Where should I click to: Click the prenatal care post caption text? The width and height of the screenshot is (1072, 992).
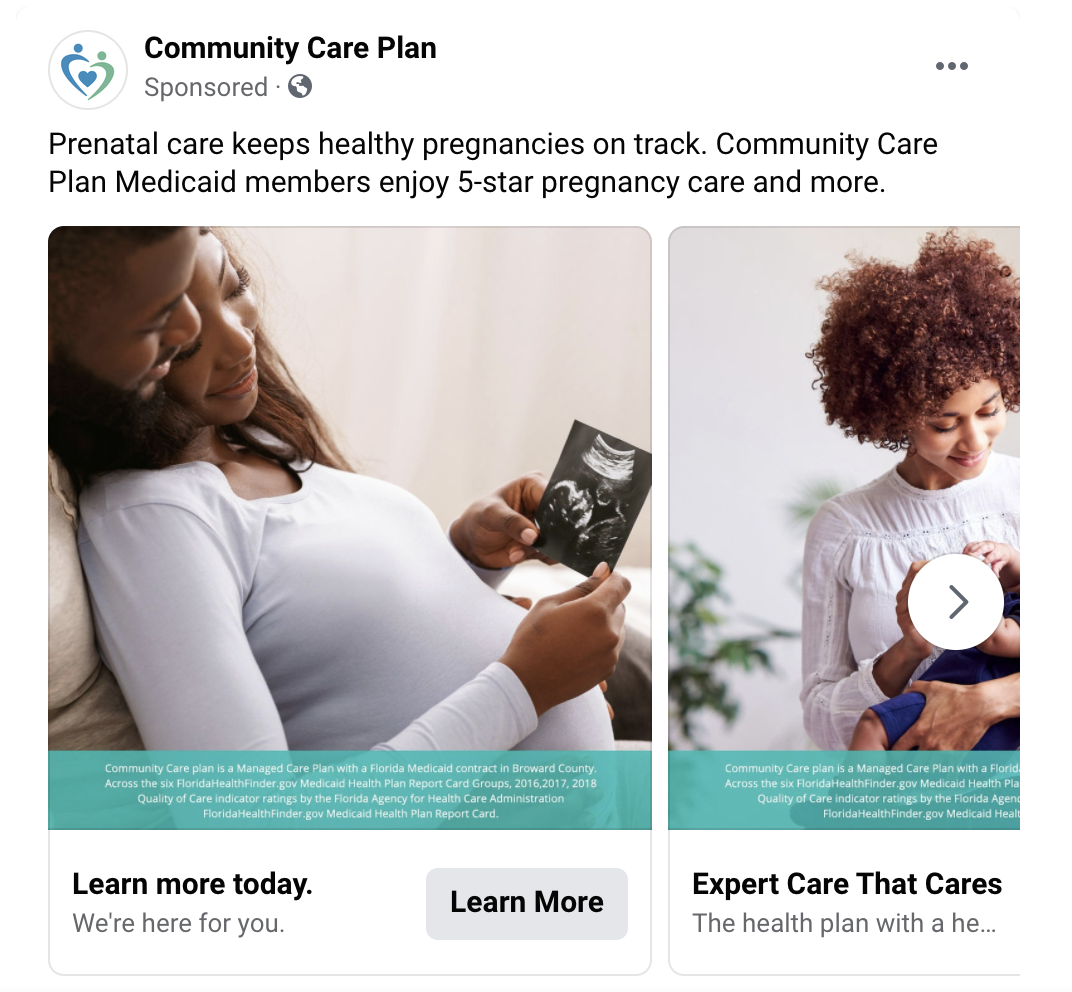[492, 163]
